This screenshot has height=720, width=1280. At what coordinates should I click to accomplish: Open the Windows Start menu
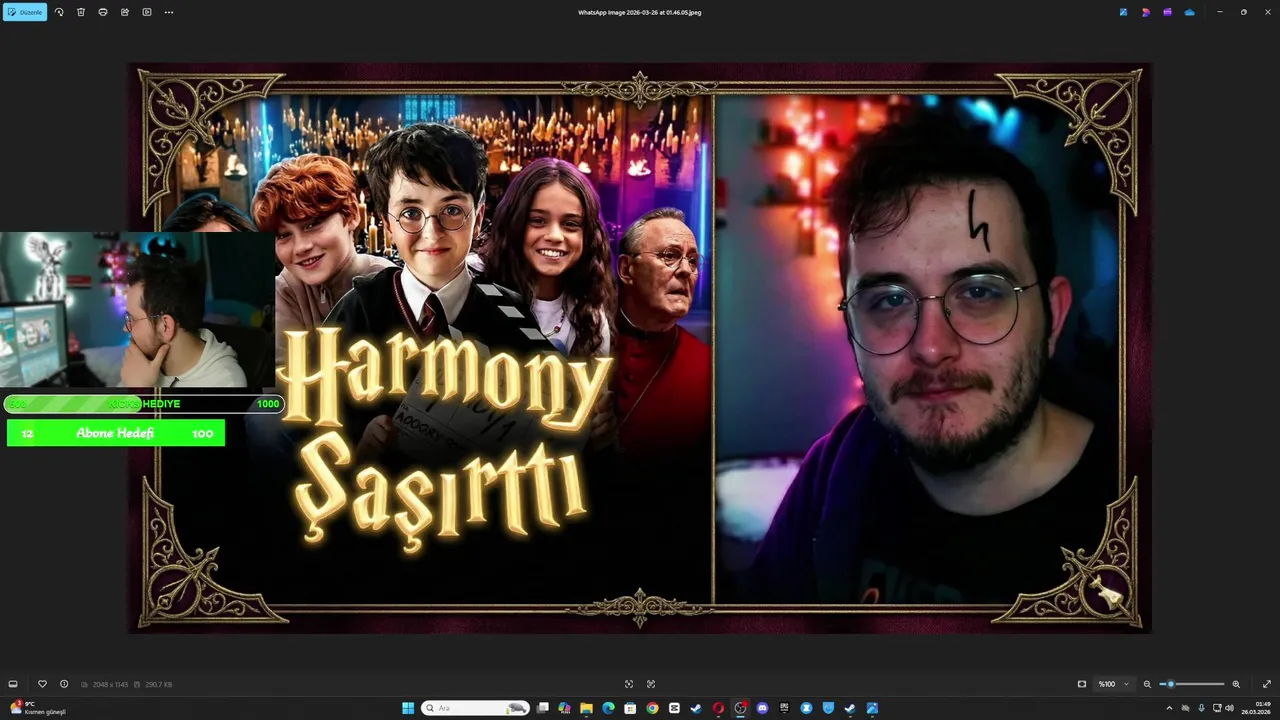[x=408, y=708]
